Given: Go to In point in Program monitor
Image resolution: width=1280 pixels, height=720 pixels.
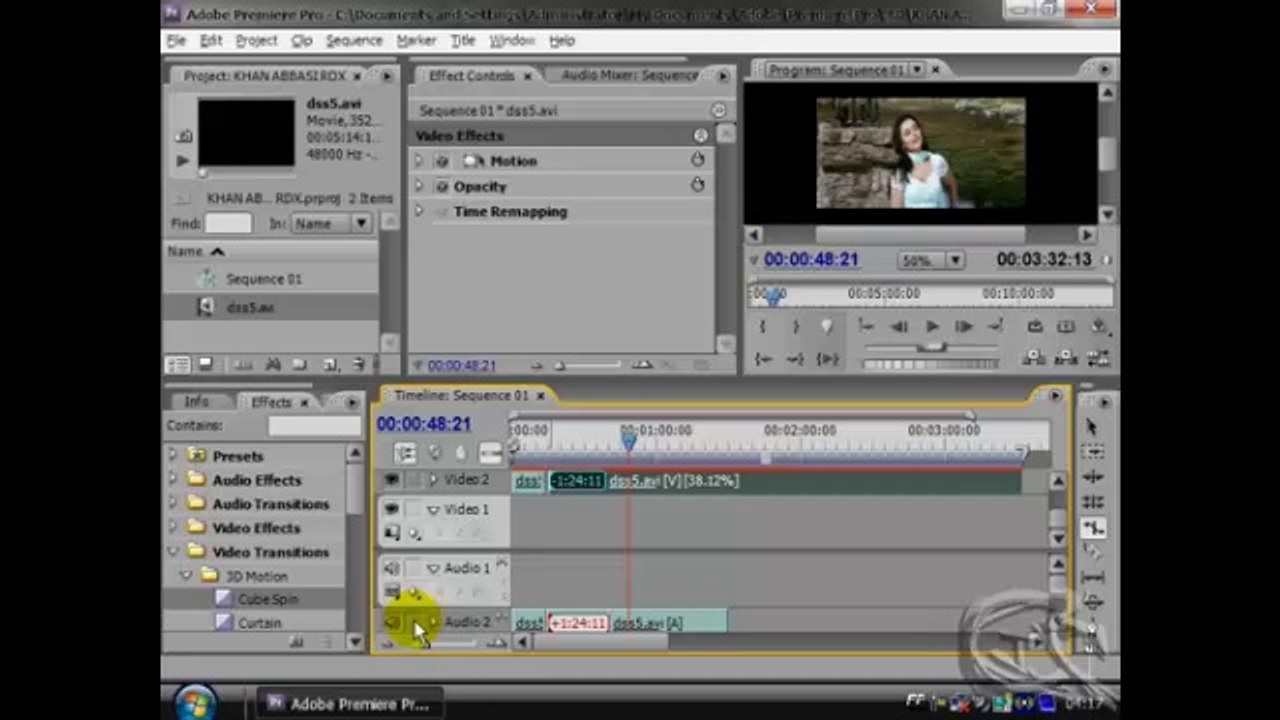Looking at the screenshot, I should point(763,358).
